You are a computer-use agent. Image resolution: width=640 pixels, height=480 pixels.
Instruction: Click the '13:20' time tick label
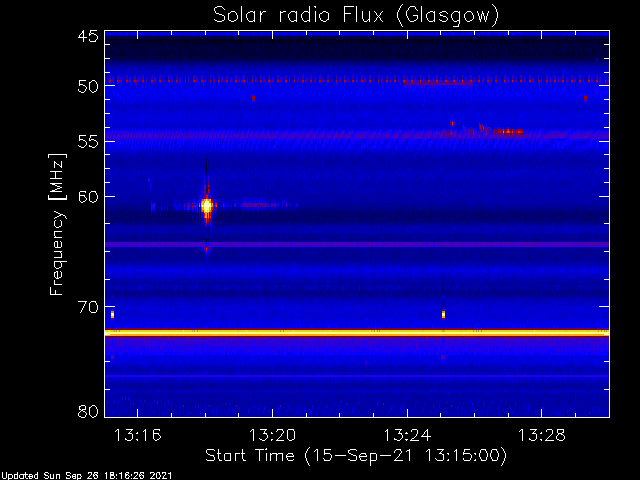272,435
